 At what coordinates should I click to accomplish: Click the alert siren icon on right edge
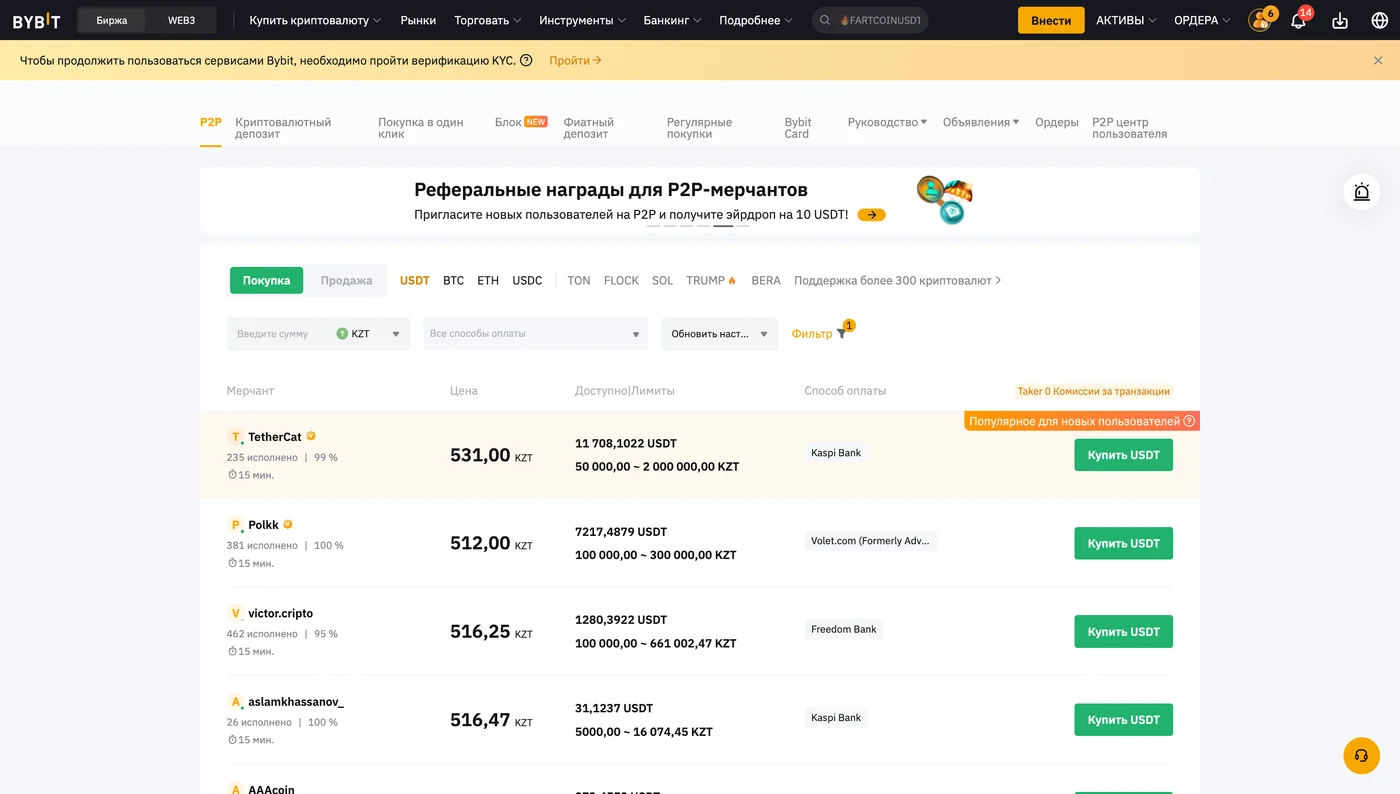[x=1362, y=192]
